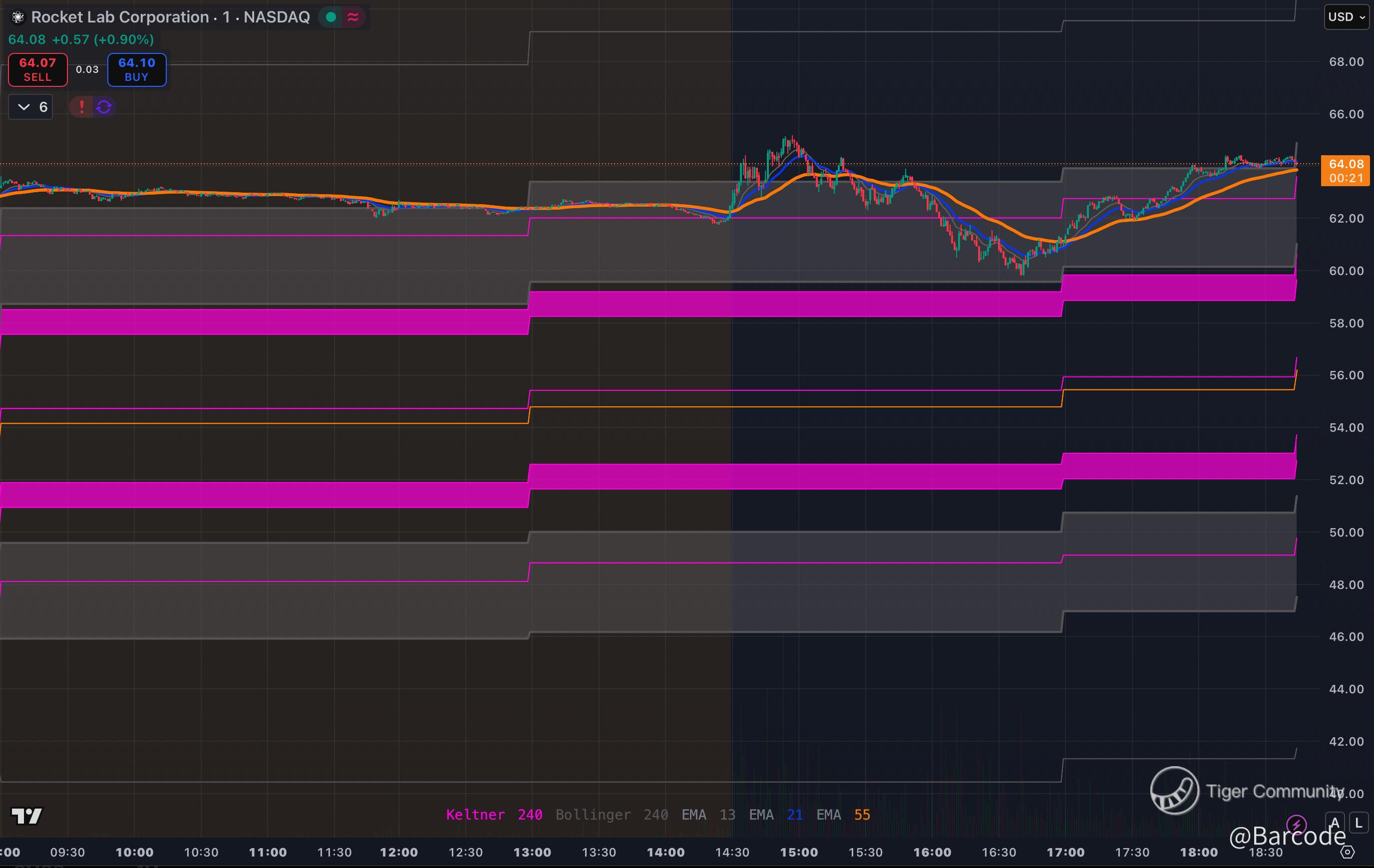
Task: Click the 15:00 mark on time axis
Action: click(x=799, y=852)
